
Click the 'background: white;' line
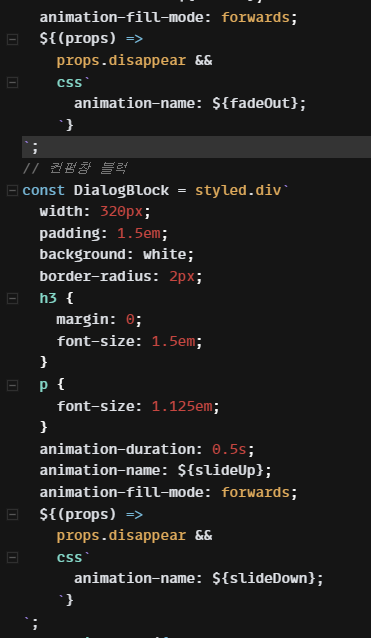click(117, 255)
